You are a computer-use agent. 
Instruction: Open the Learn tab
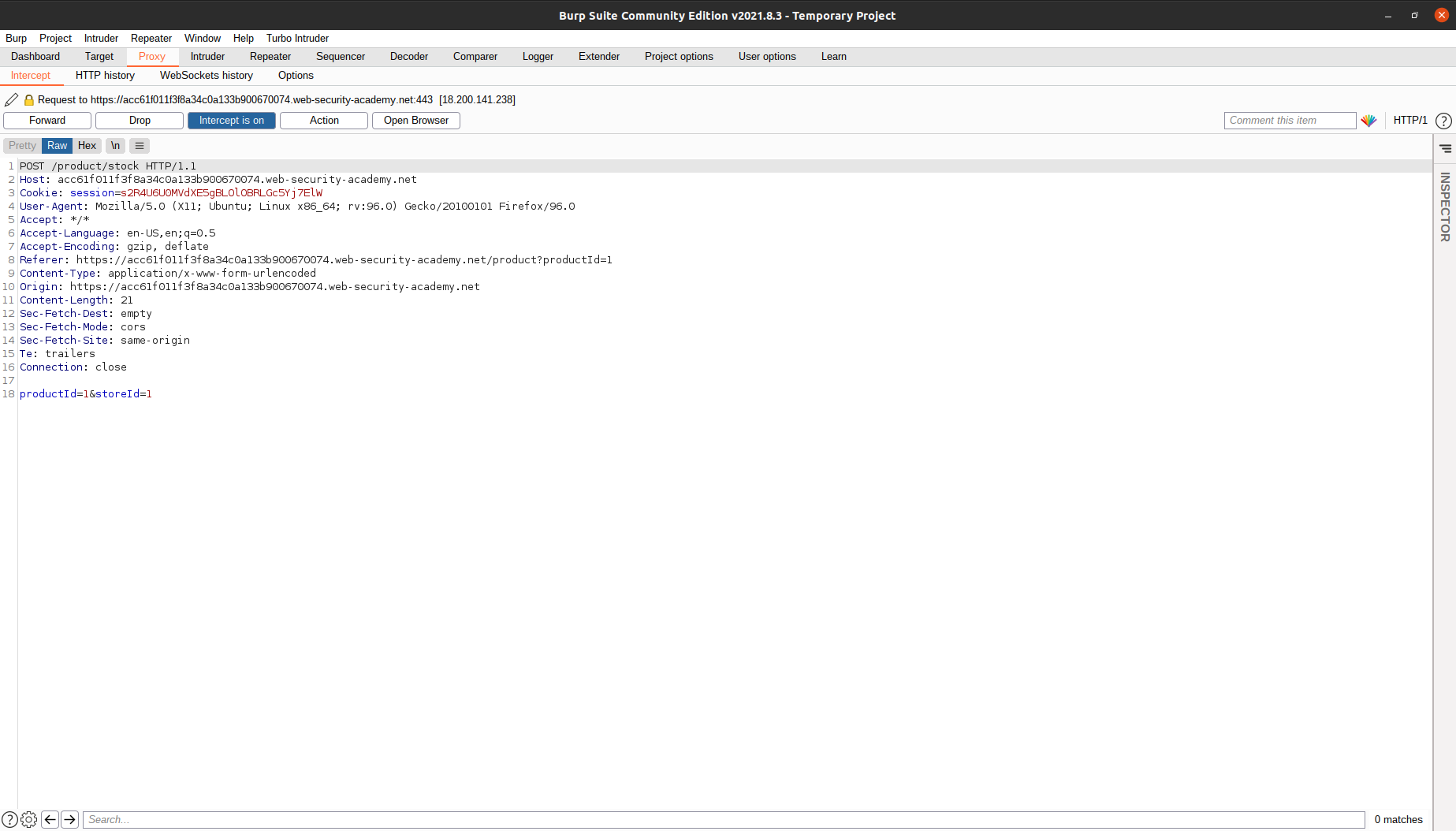[834, 57]
